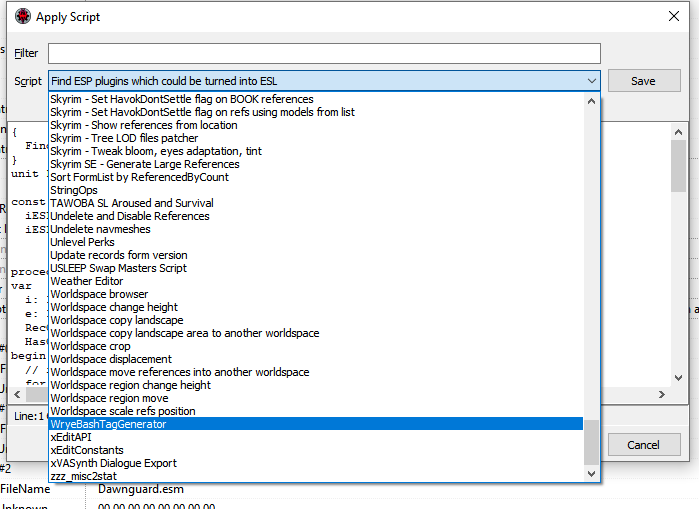The height and width of the screenshot is (509, 699).
Task: Click scroll-up arrow of the script list
Action: (x=592, y=101)
